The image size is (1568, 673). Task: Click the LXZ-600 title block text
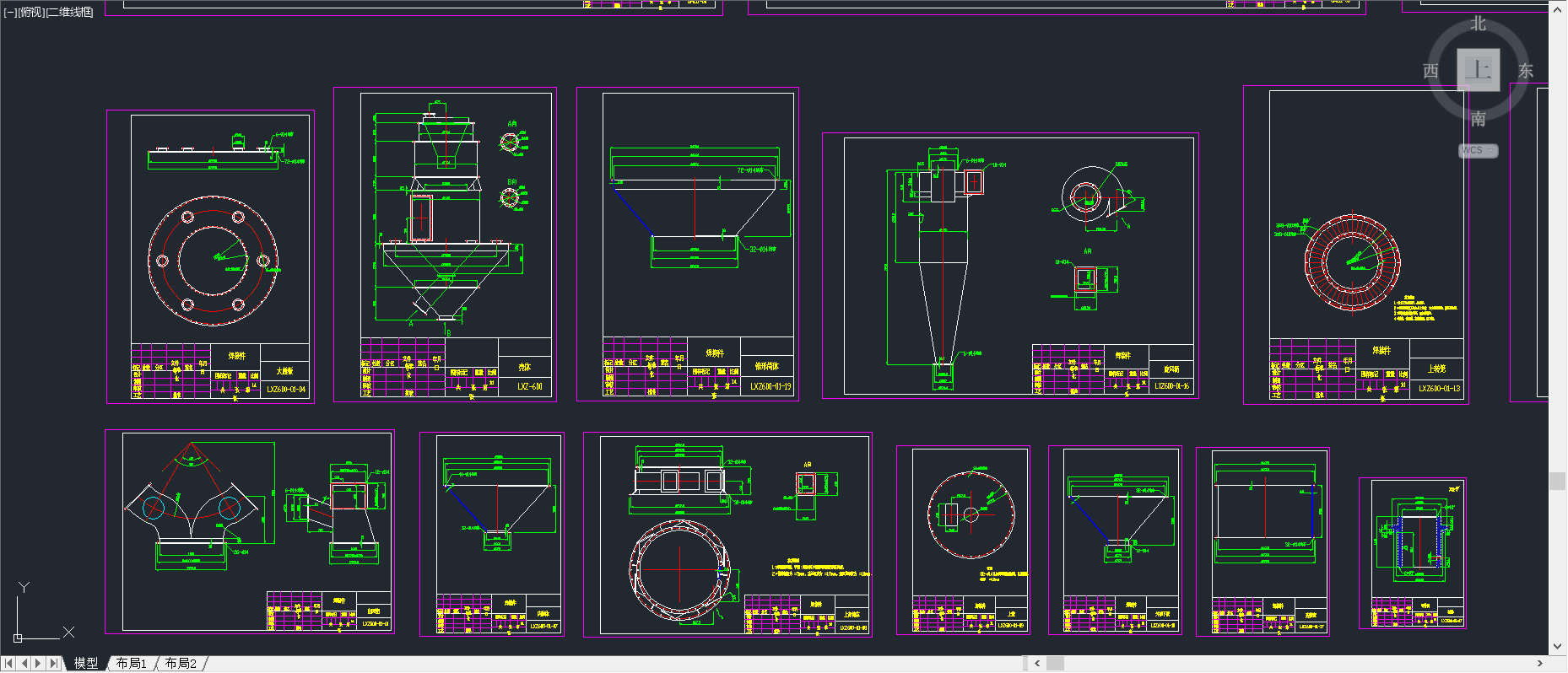530,386
